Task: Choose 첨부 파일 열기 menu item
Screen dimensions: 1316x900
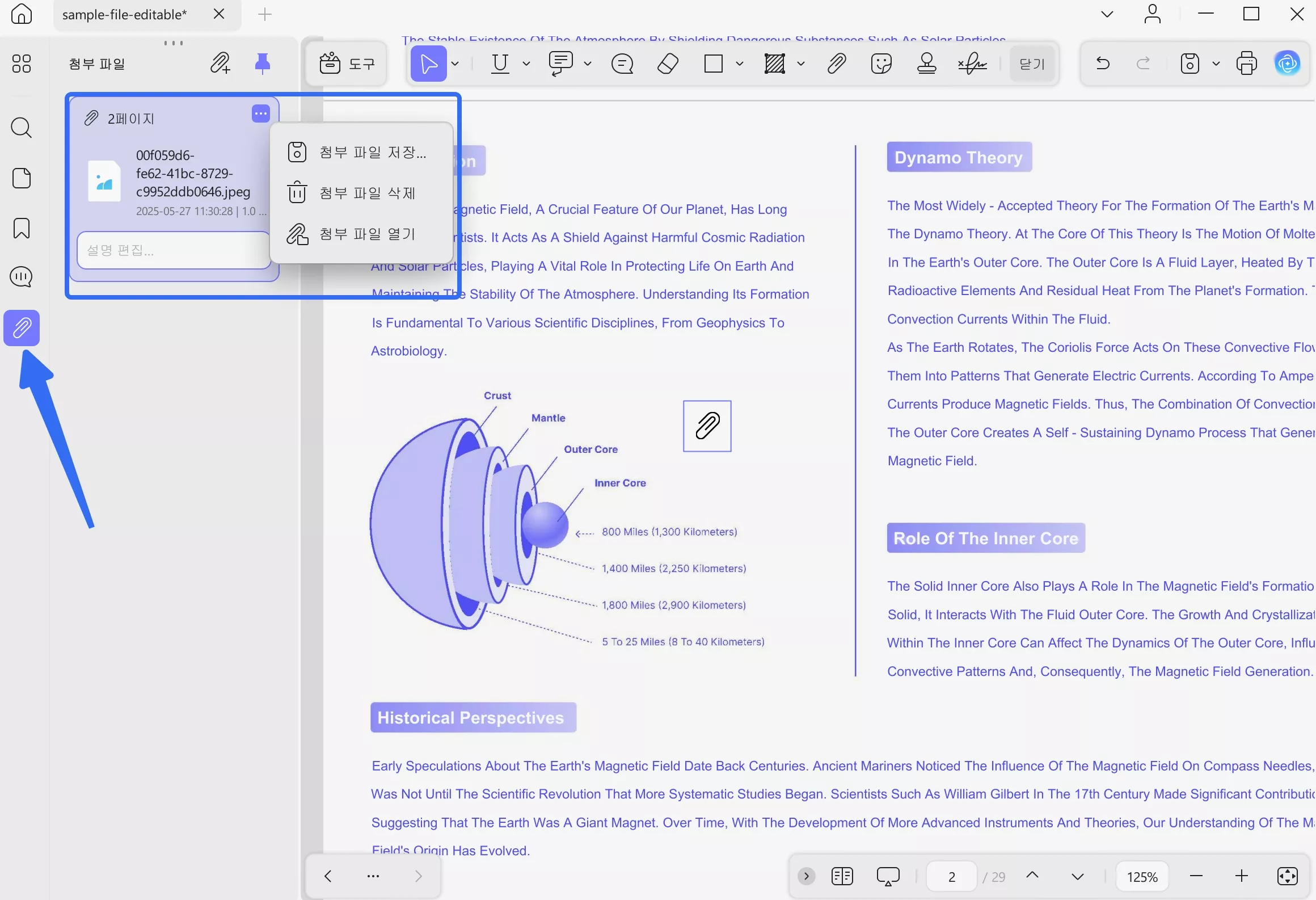Action: click(361, 234)
